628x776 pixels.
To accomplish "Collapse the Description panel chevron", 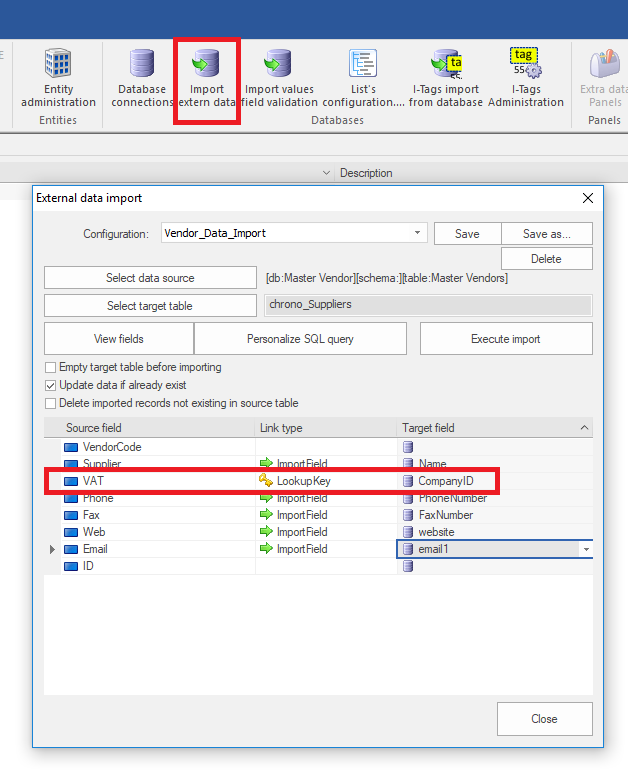I will tap(326, 173).
